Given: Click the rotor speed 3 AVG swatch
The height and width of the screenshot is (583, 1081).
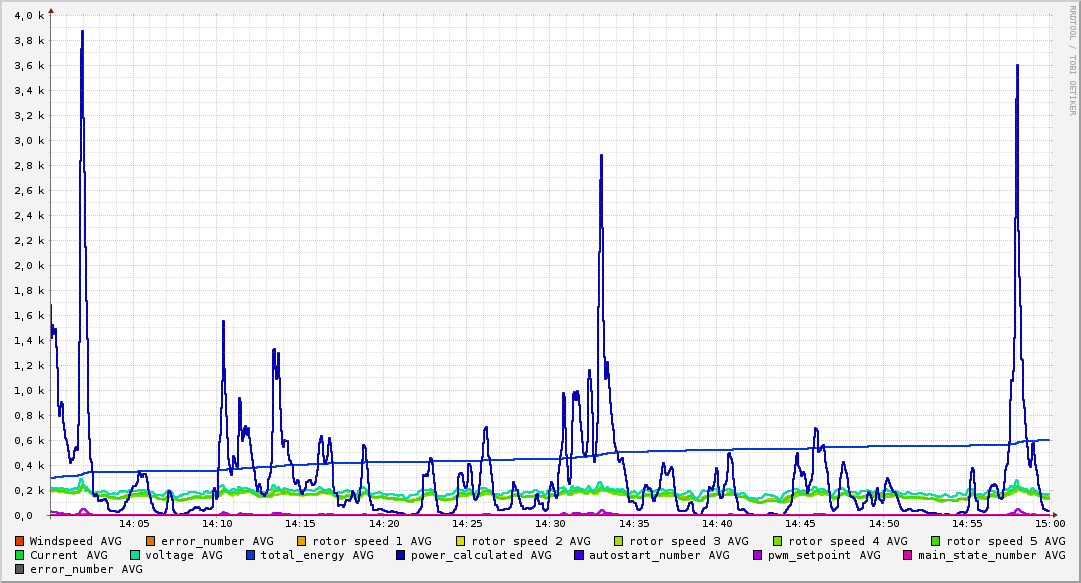Looking at the screenshot, I should point(618,542).
